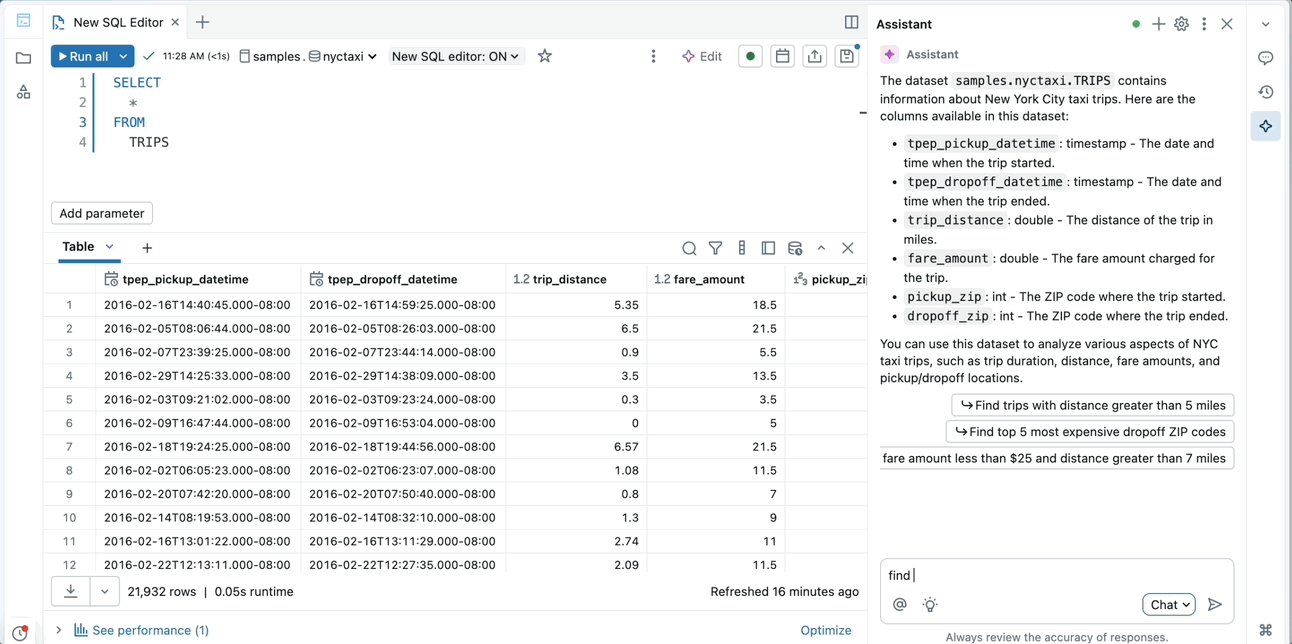Screen dimensions: 1292x644
Task: Click the Optimize link
Action: 825,630
